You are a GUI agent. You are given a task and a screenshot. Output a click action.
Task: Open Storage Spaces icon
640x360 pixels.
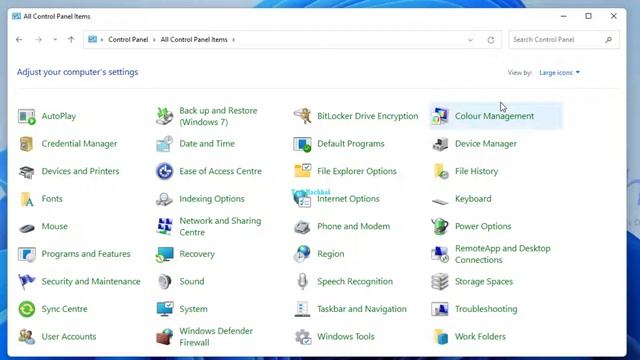[x=440, y=282]
